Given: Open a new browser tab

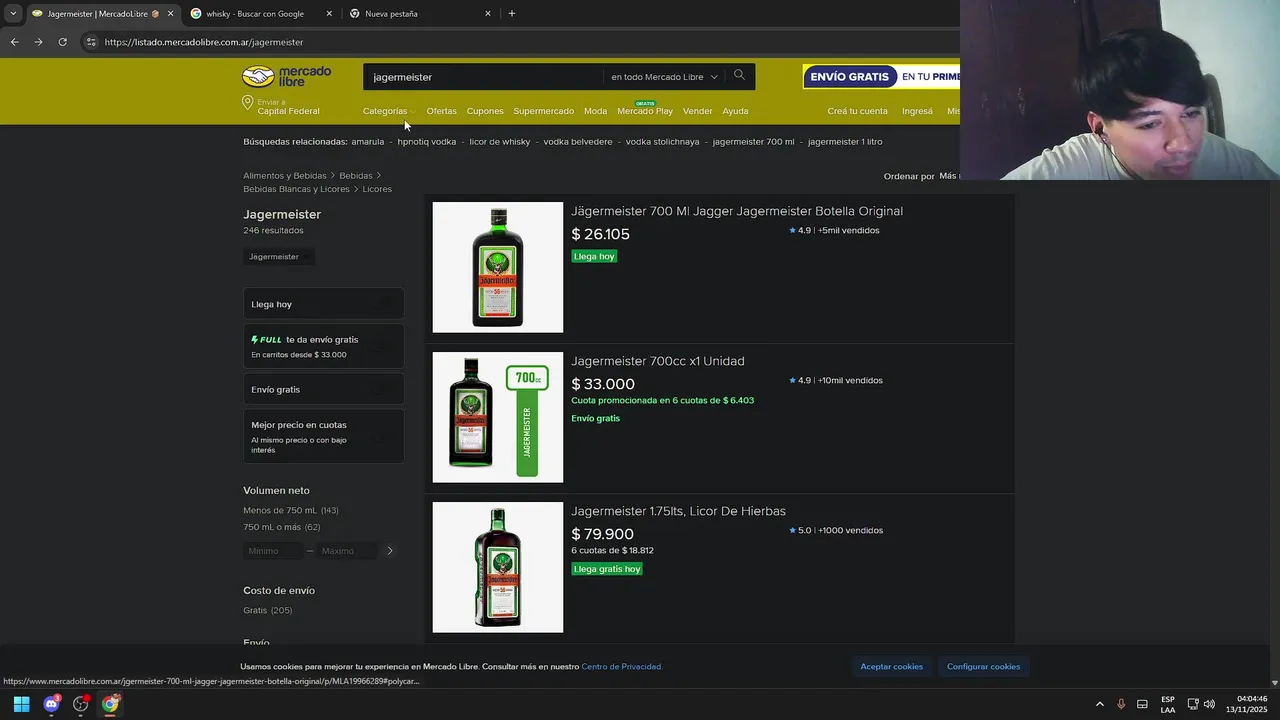Looking at the screenshot, I should pyautogui.click(x=512, y=14).
